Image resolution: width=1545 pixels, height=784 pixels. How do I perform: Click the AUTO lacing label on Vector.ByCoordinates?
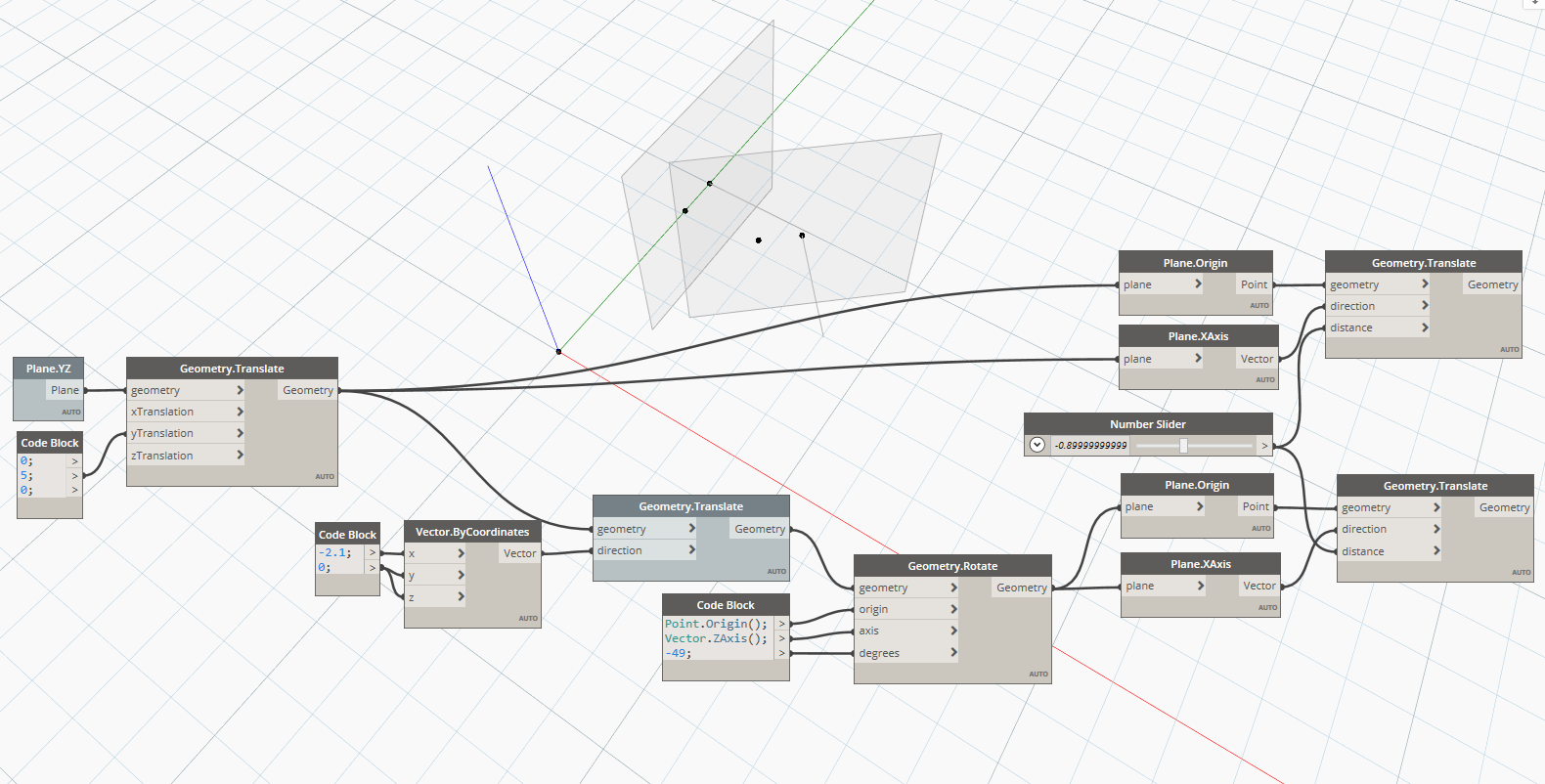528,618
